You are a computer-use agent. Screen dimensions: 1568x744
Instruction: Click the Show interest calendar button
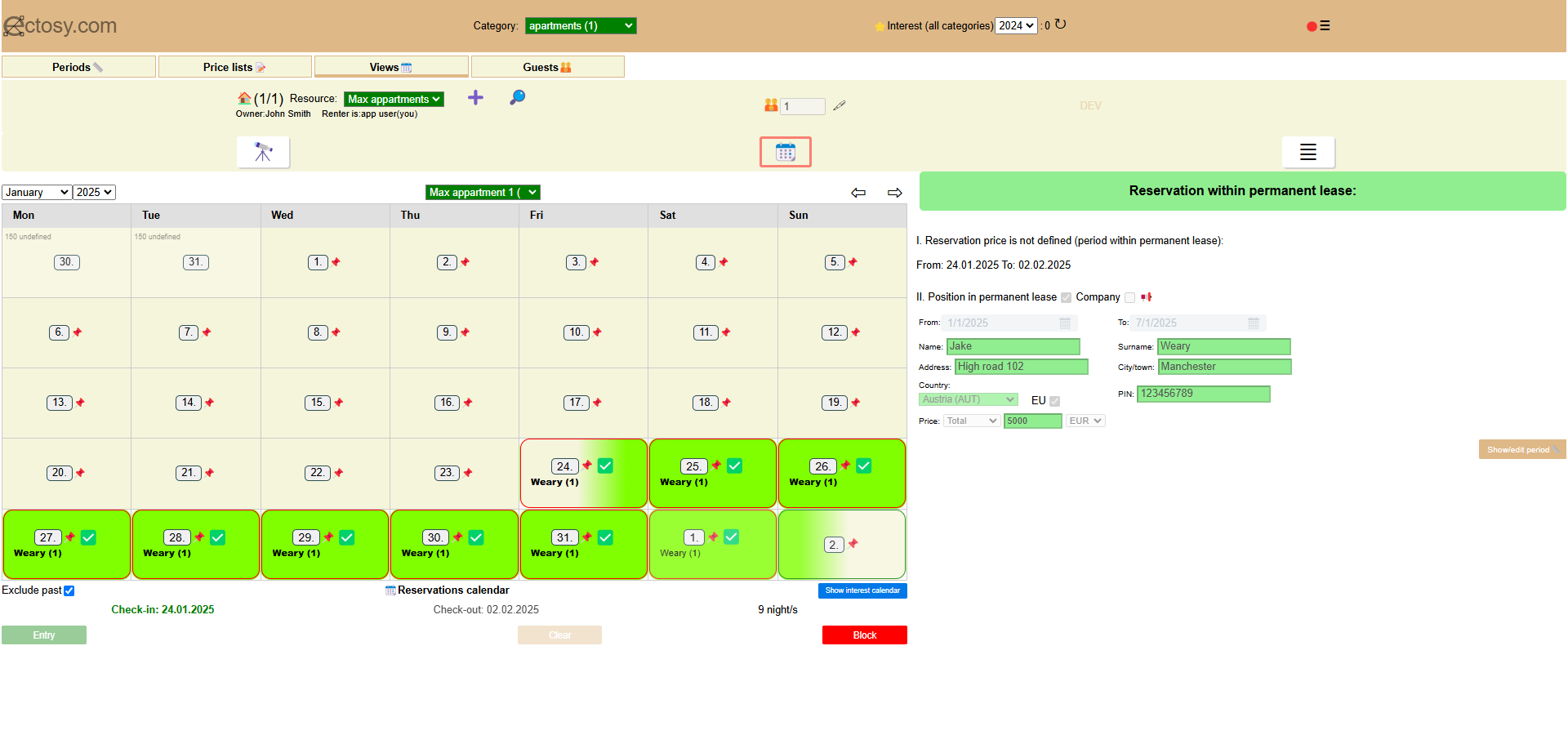pos(862,590)
